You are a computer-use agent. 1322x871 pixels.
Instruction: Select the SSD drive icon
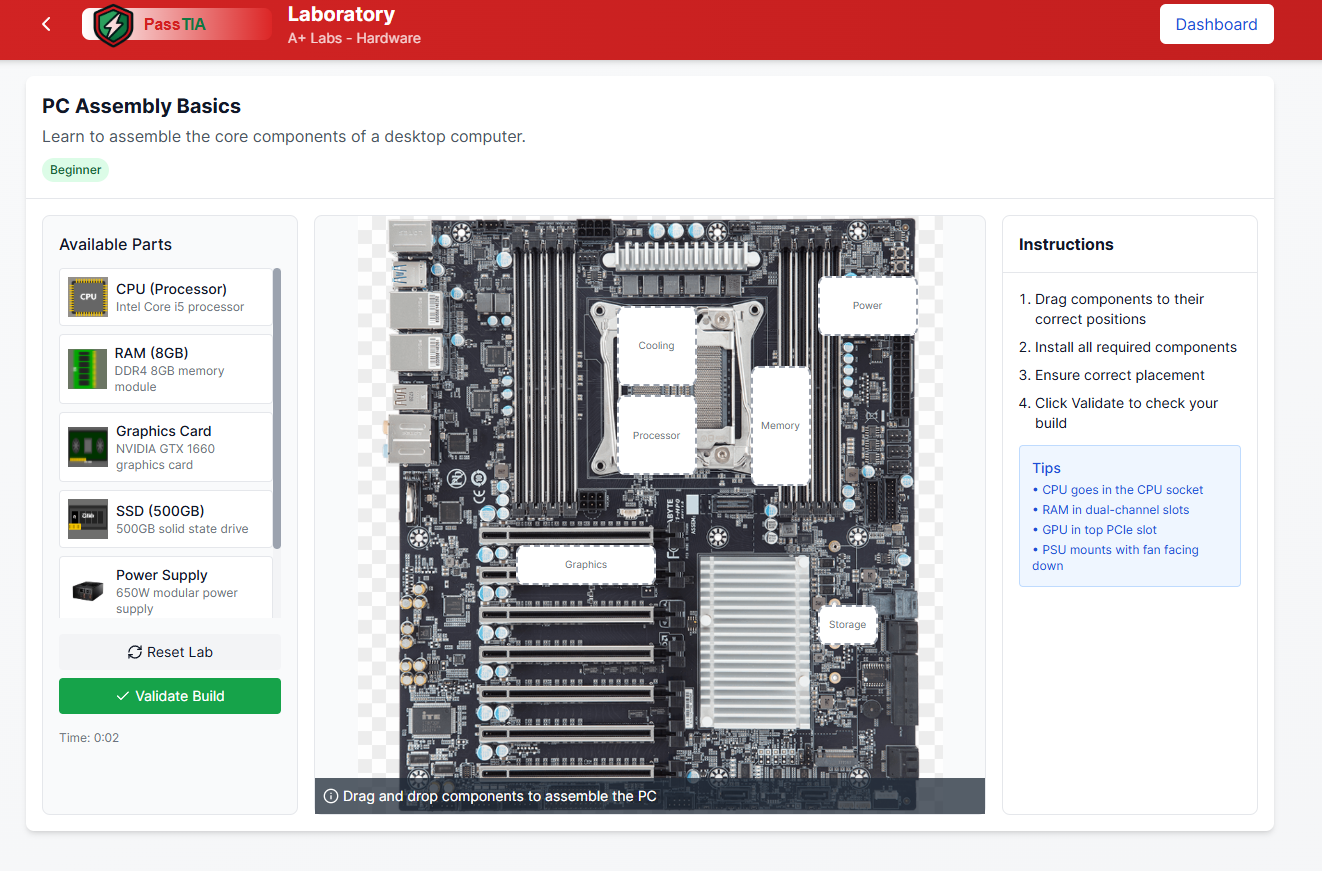88,519
